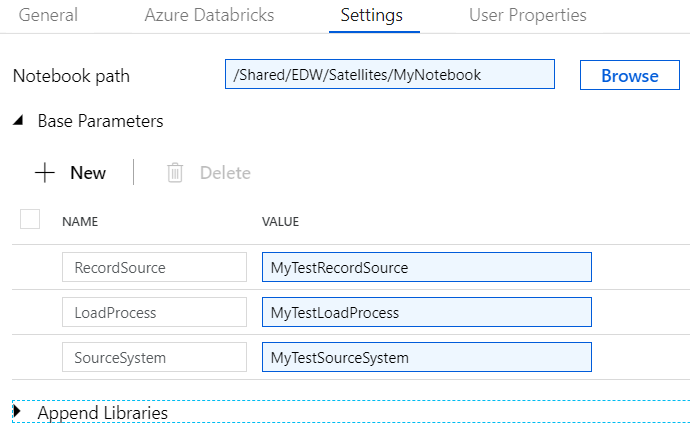This screenshot has height=434, width=690.
Task: Click the VALUE column header
Action: click(281, 222)
